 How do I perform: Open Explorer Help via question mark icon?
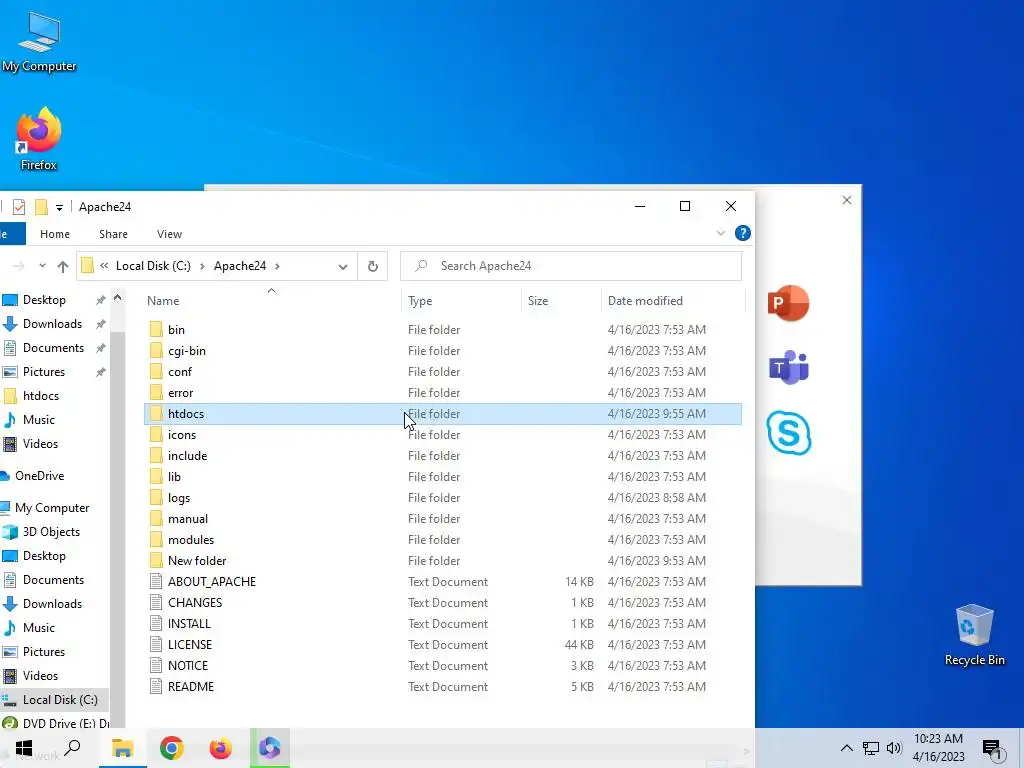click(743, 233)
